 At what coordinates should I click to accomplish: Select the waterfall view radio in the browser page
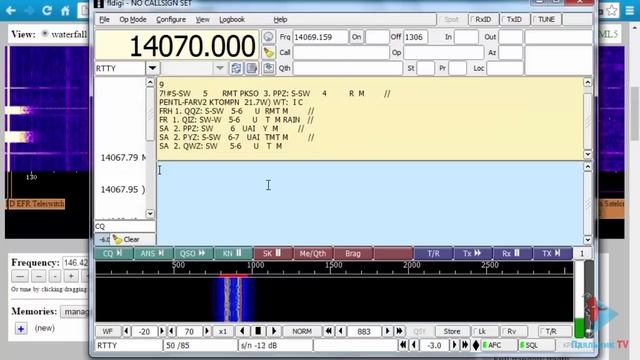45,34
